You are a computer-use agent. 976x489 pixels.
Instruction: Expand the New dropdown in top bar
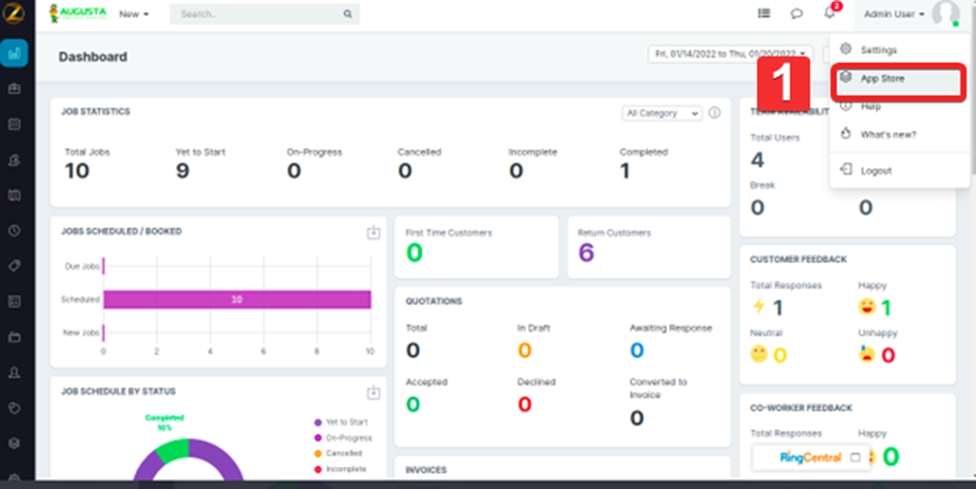tap(133, 14)
